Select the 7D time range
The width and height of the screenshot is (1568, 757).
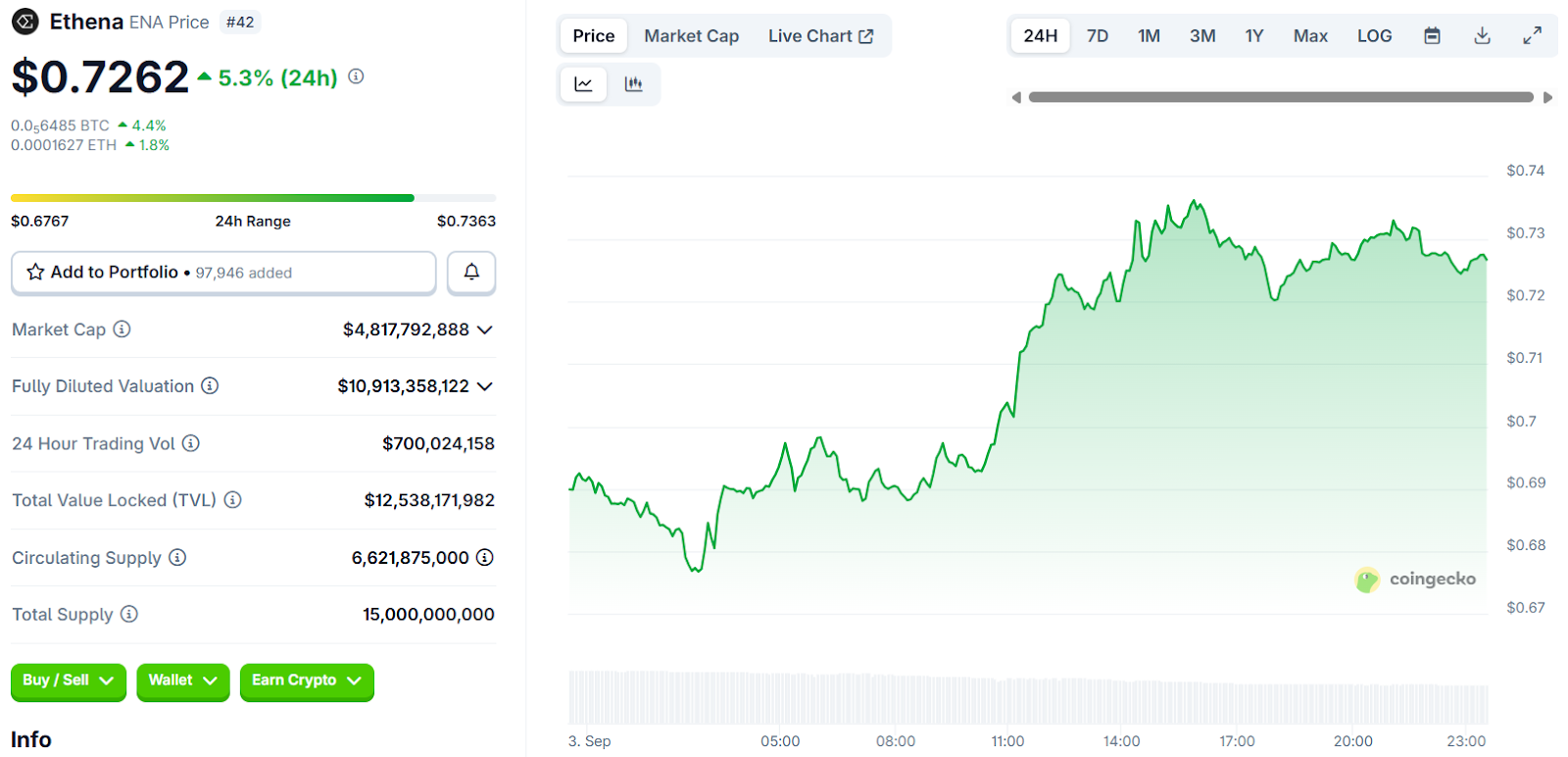point(1097,36)
